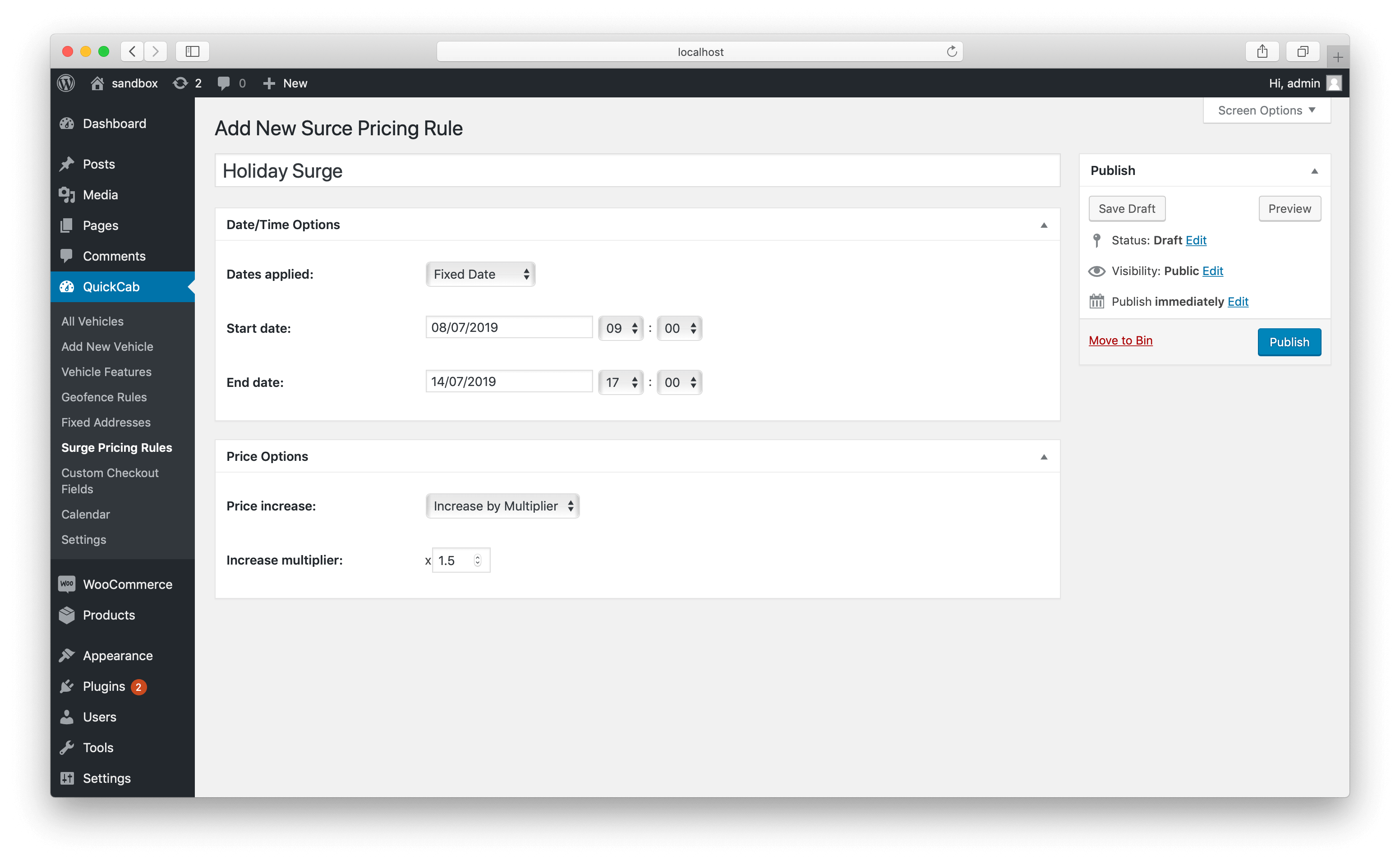Screen dimensions: 1400x864
Task: Click the pin icon next to Status Draft
Action: pos(1096,240)
